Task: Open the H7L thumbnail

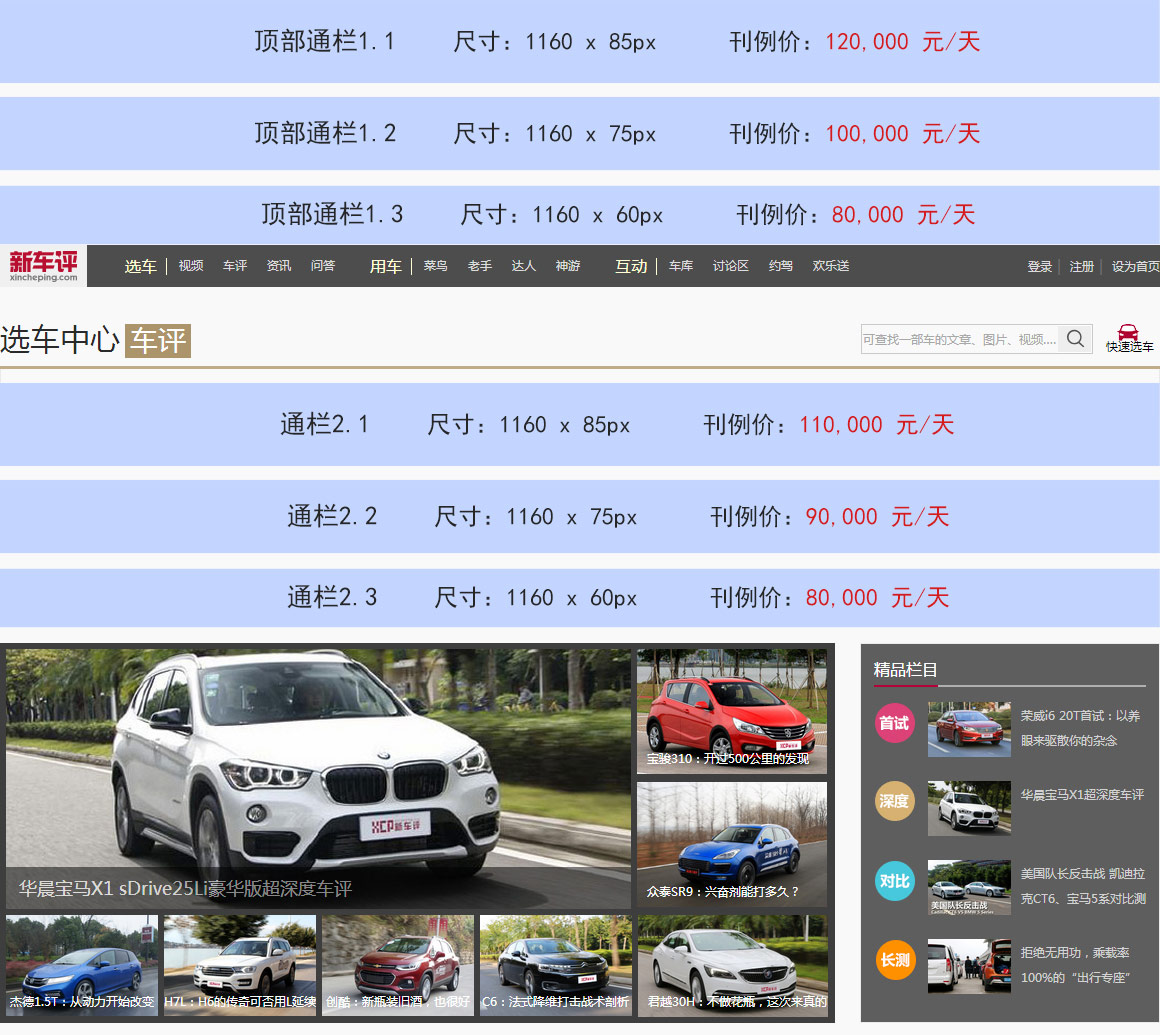Action: pyautogui.click(x=240, y=965)
